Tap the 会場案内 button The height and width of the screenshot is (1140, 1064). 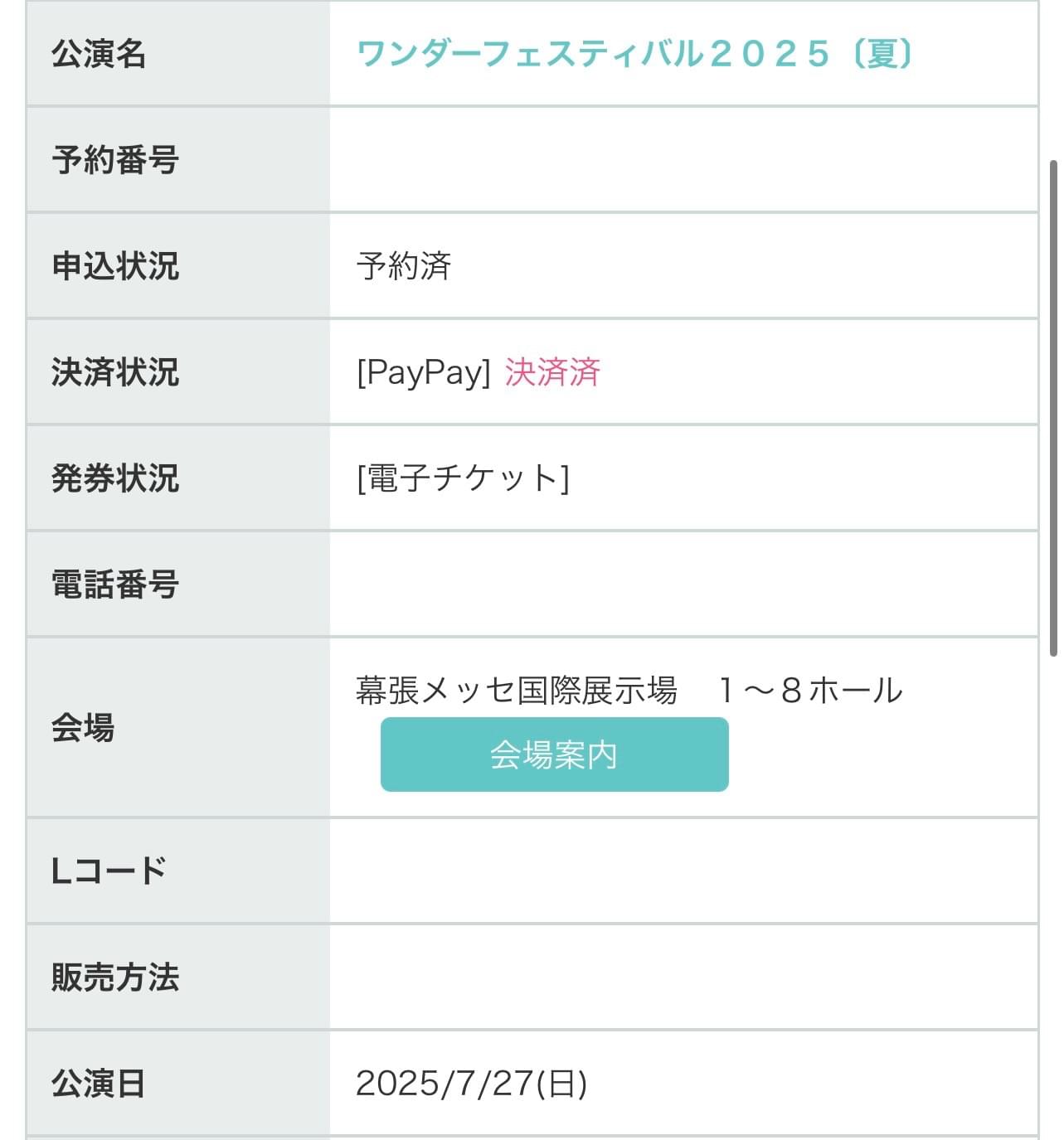[x=555, y=754]
